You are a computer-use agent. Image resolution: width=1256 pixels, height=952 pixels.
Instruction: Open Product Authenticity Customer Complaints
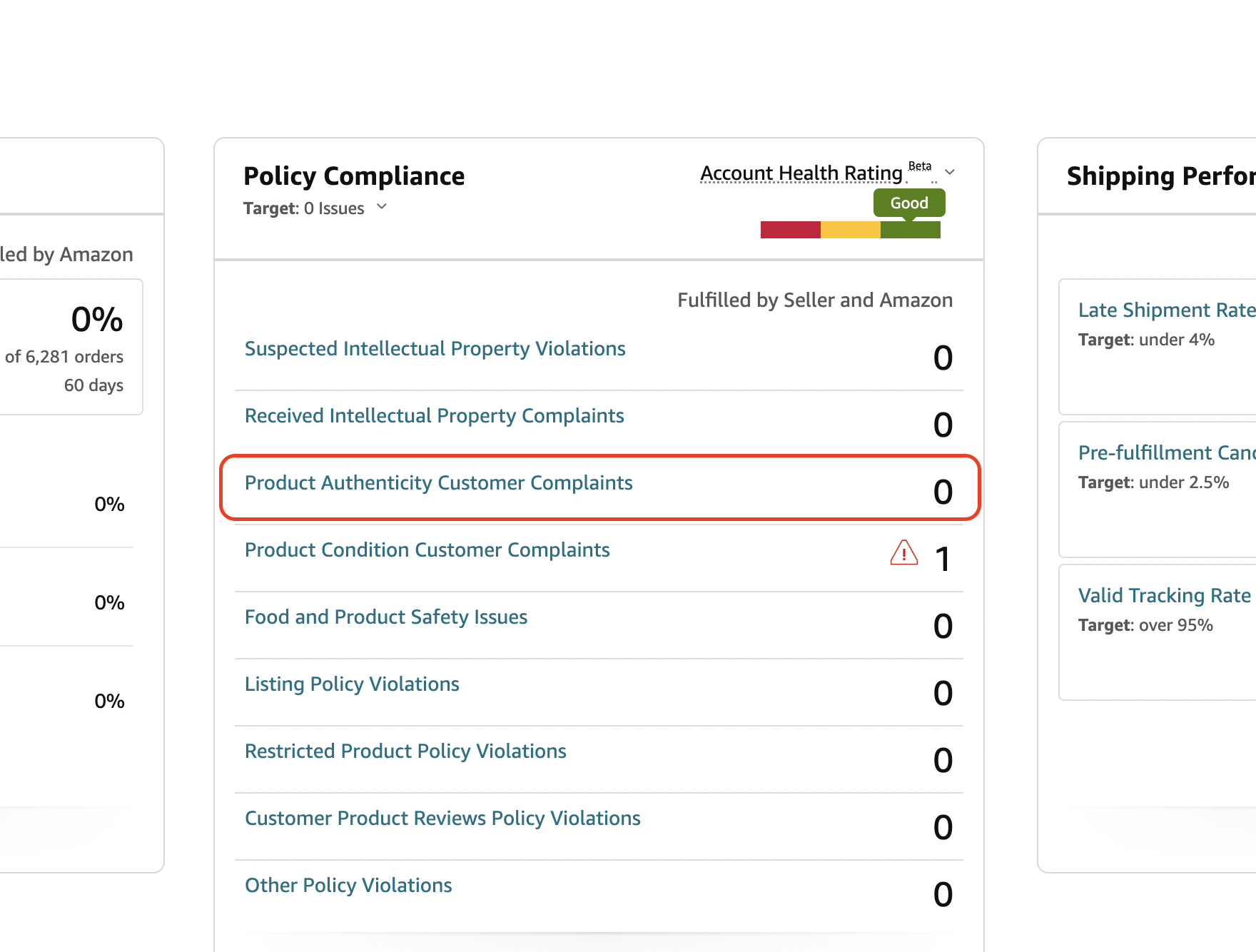[438, 483]
